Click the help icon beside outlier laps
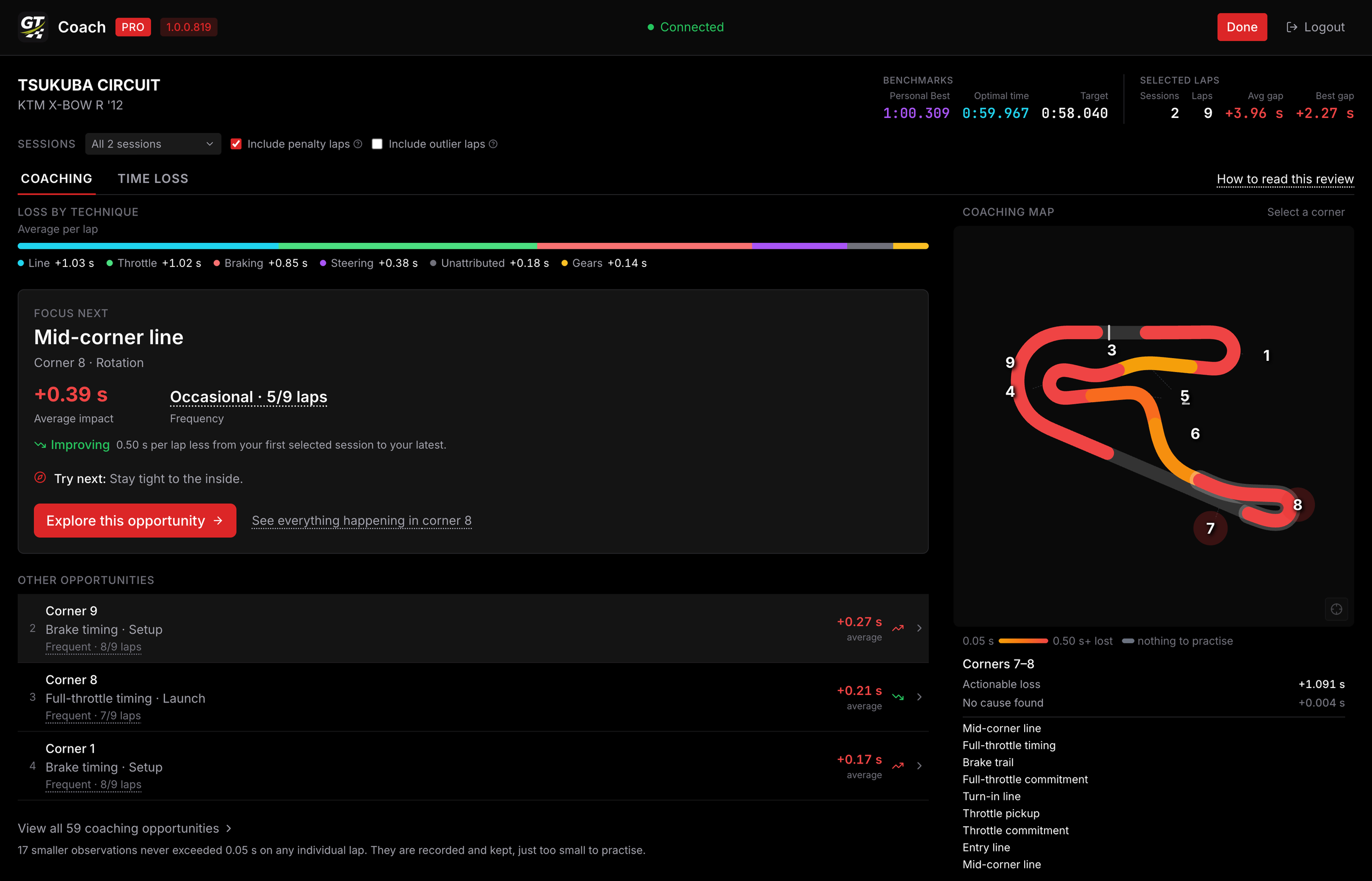This screenshot has width=1372, height=881. tap(493, 144)
